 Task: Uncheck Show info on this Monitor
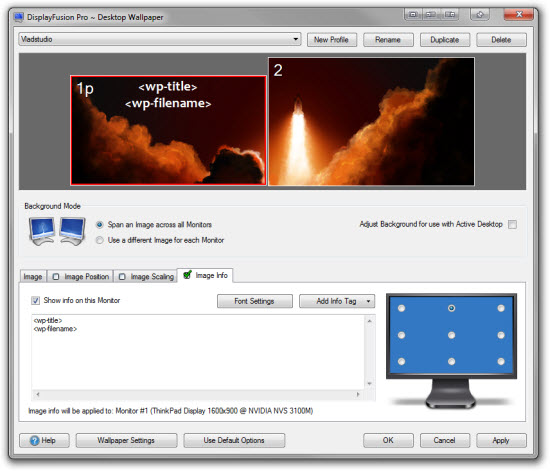(x=35, y=301)
